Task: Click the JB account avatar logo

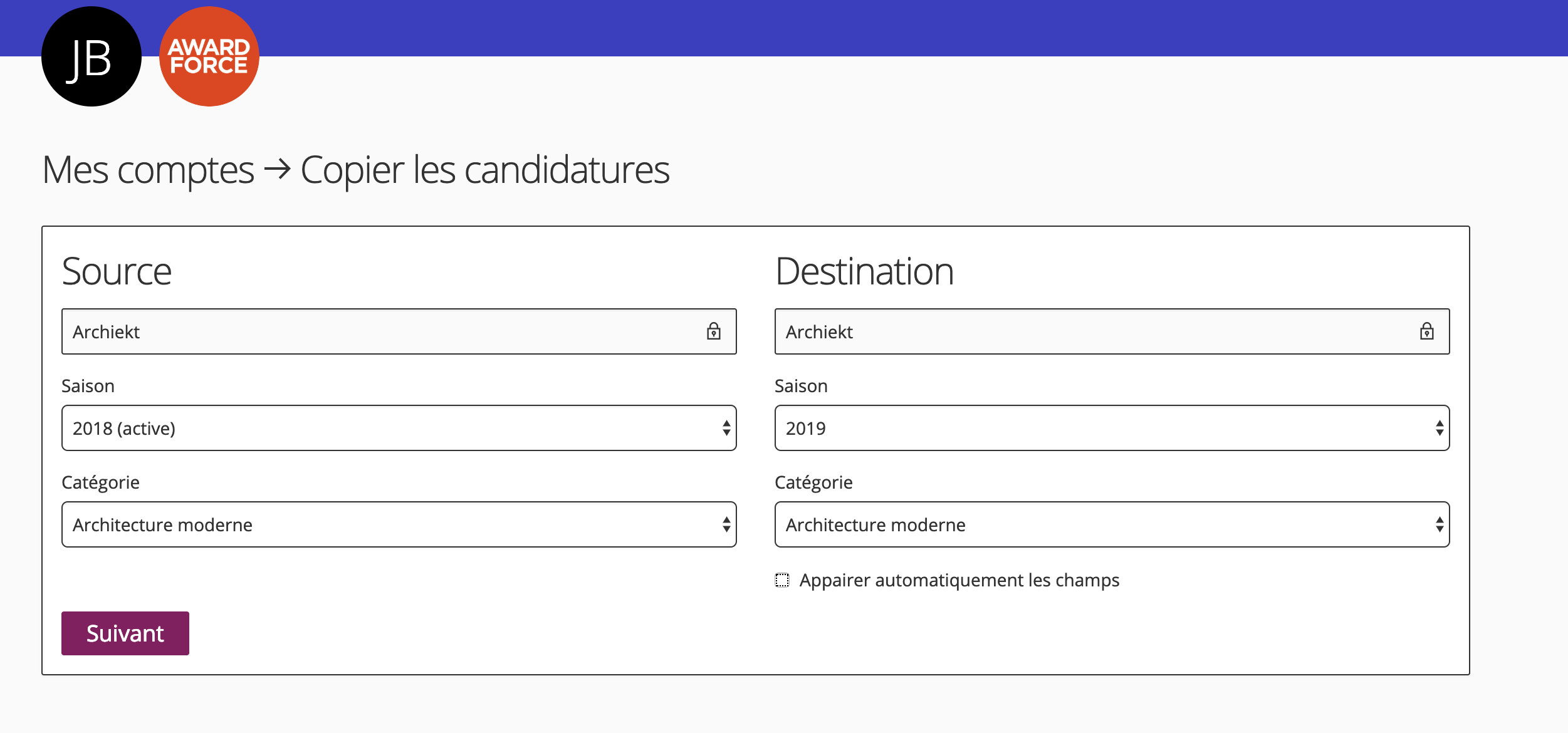Action: click(x=91, y=56)
